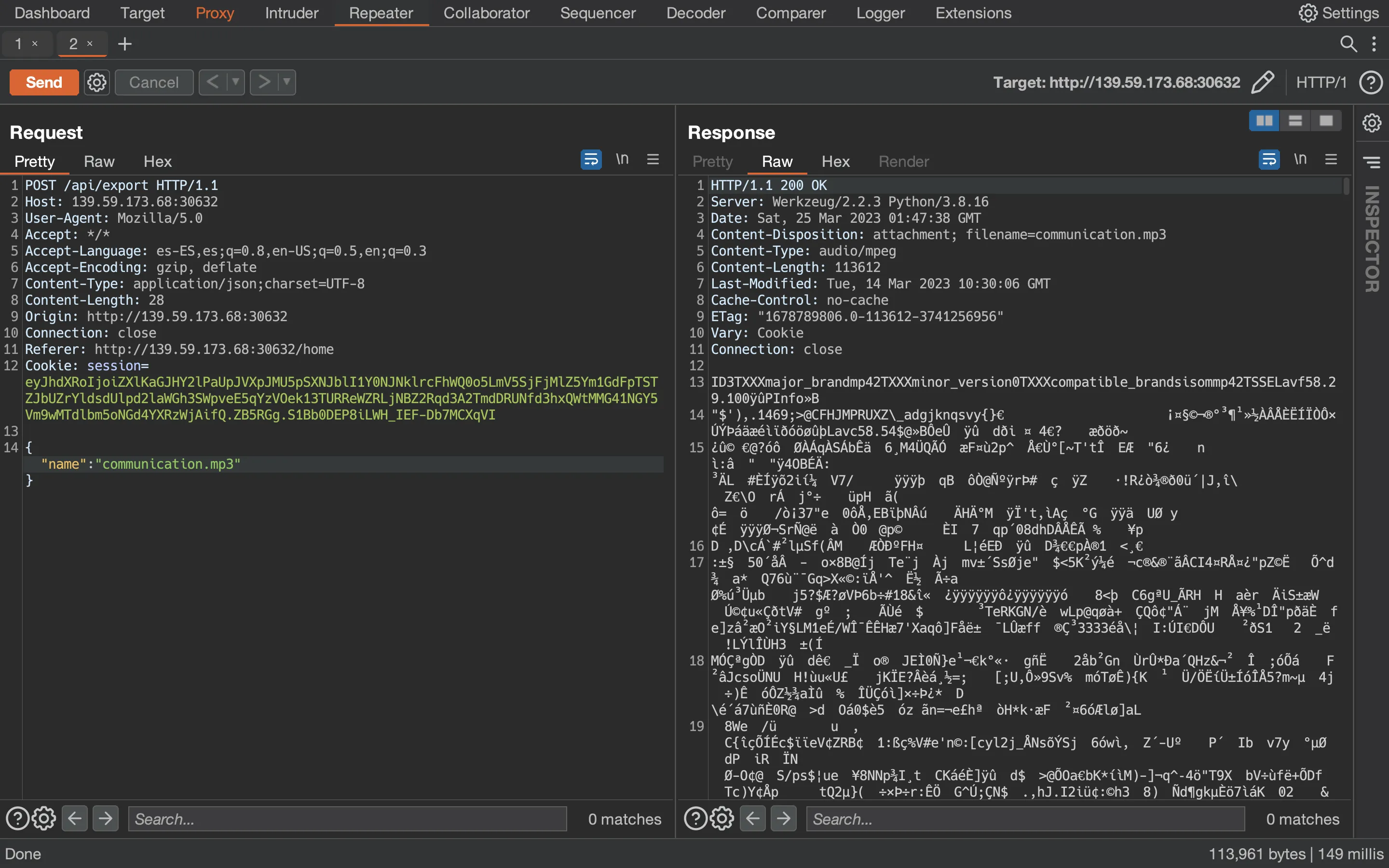Close Repeater tab 1
1389x868 pixels.
[x=35, y=43]
